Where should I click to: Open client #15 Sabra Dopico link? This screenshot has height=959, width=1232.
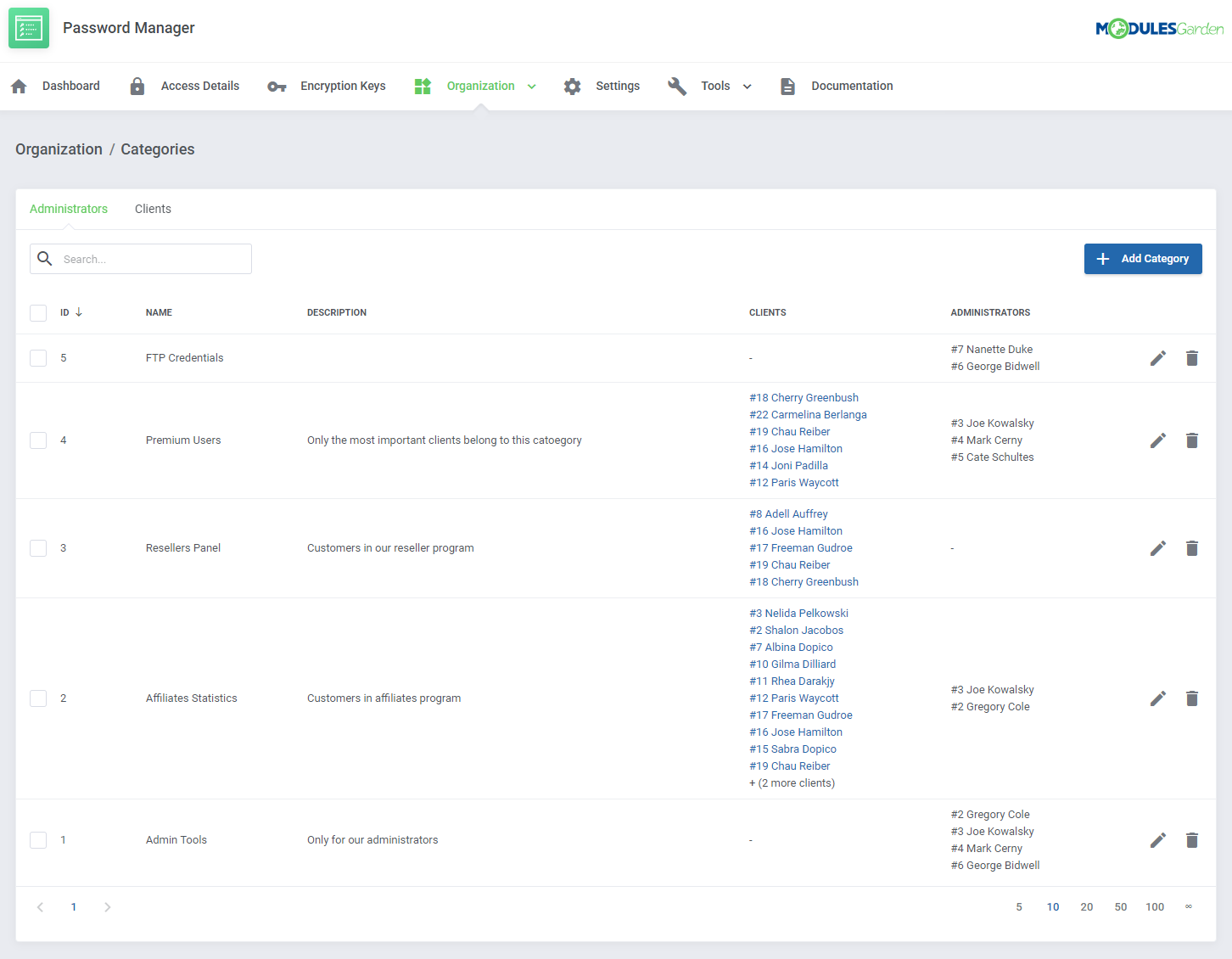coord(792,749)
